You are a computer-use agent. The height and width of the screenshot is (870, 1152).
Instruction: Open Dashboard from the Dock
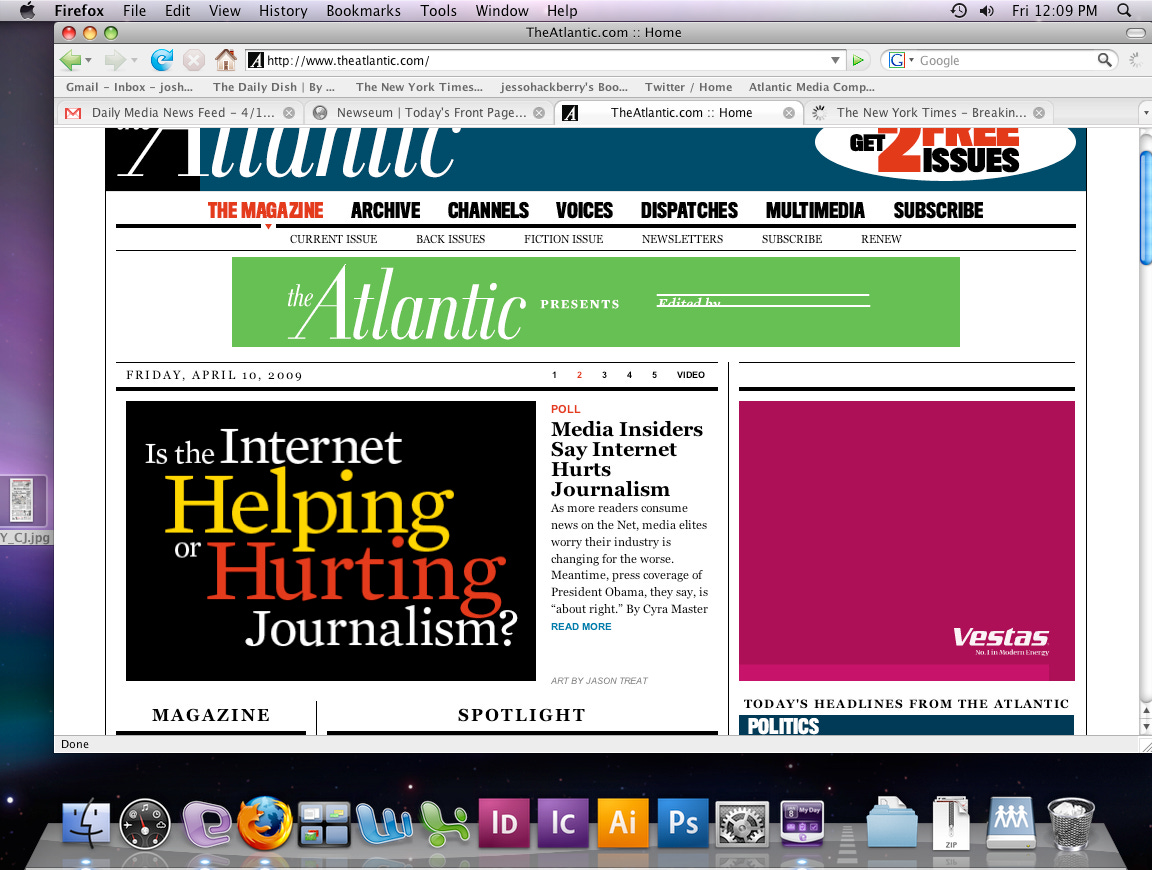[145, 824]
